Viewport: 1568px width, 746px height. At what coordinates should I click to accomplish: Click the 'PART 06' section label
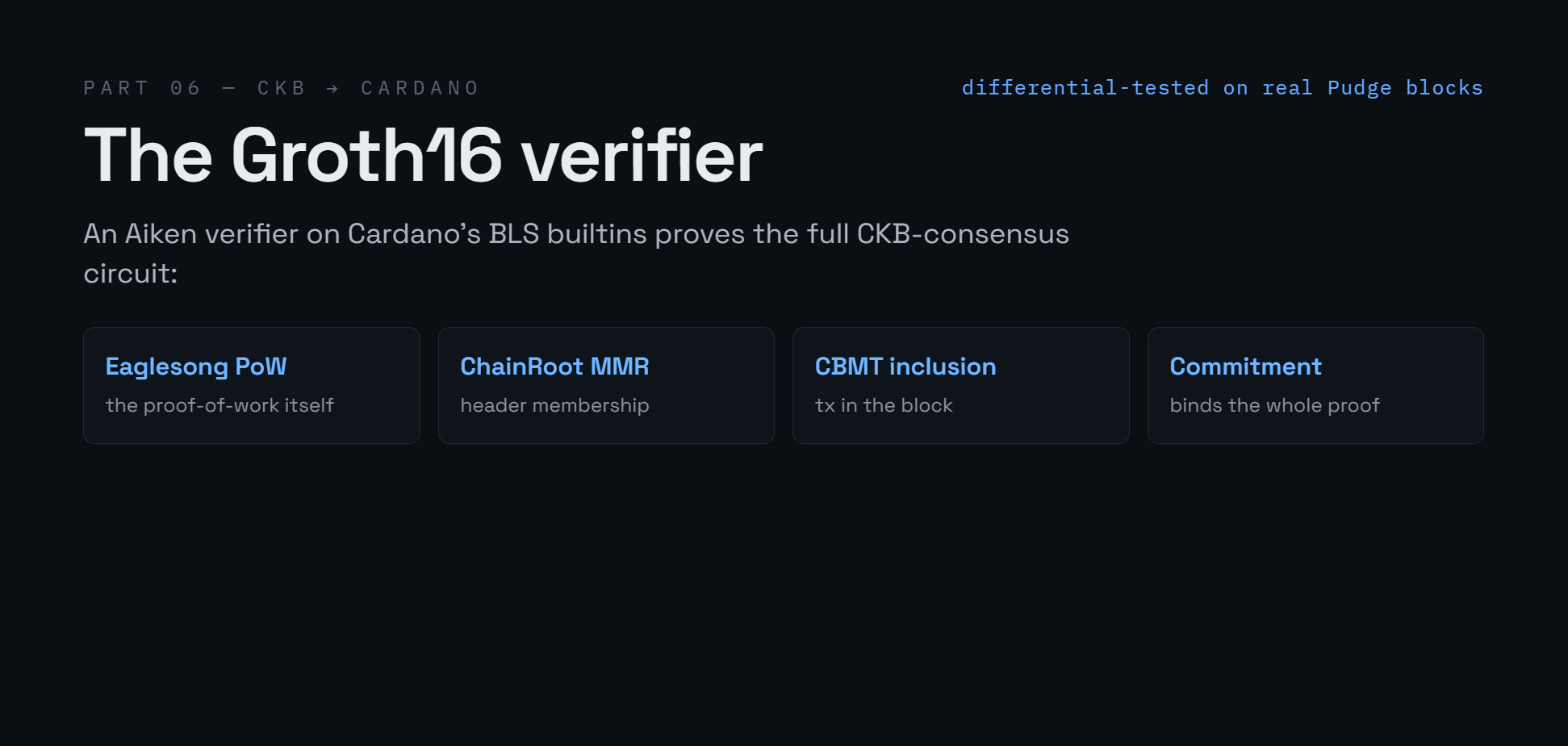(142, 88)
